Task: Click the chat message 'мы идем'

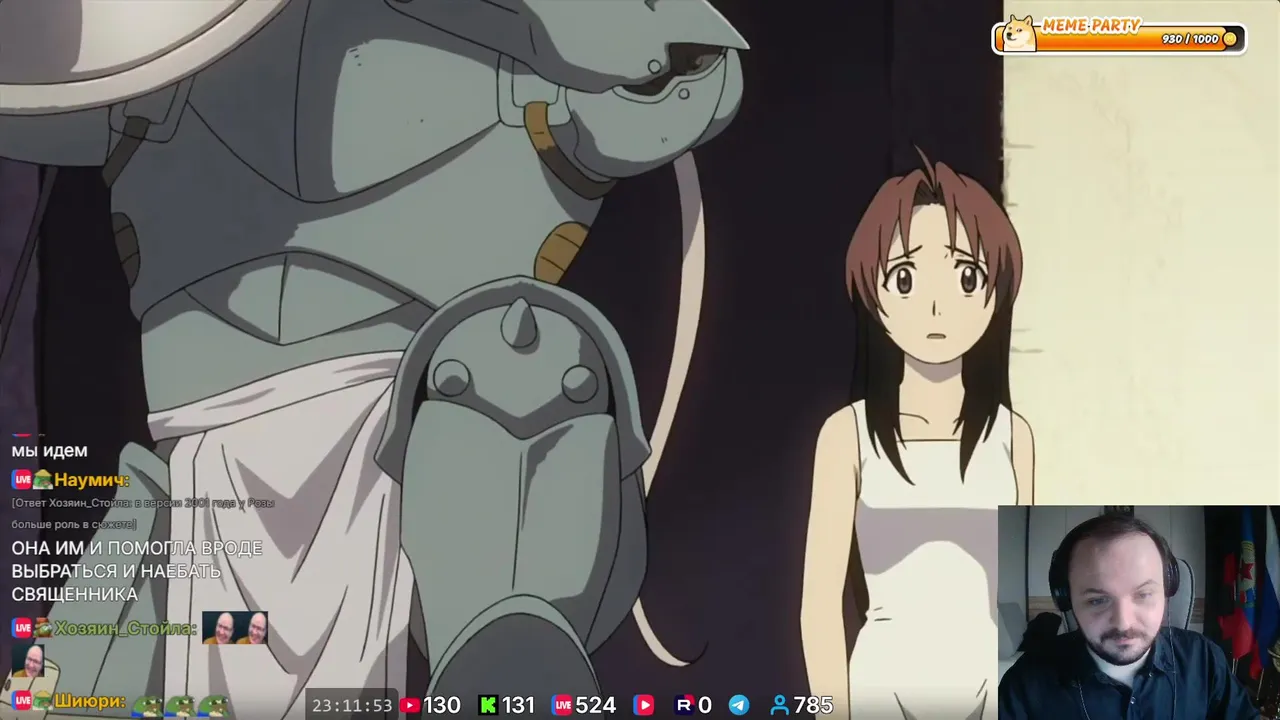Action: (50, 451)
